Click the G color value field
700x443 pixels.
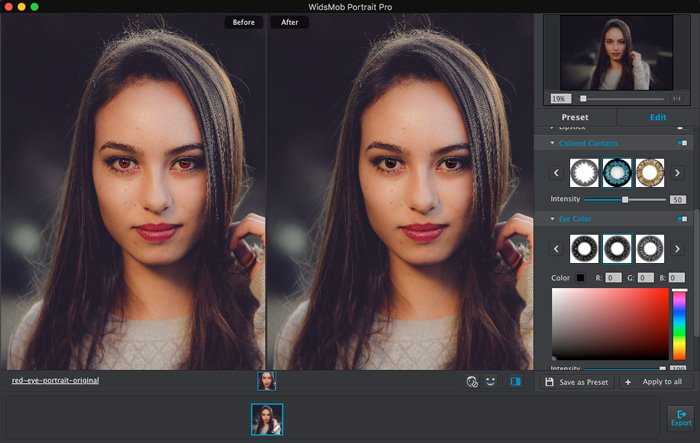click(646, 278)
